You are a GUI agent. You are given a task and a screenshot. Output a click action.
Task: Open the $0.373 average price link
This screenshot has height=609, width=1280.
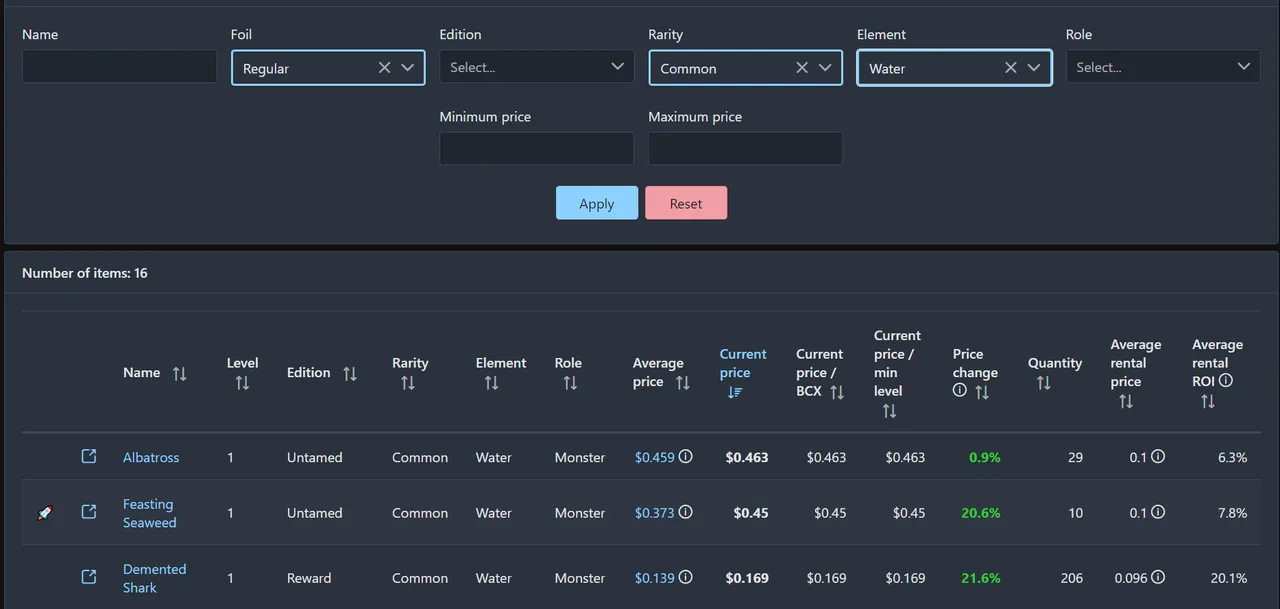(x=655, y=513)
